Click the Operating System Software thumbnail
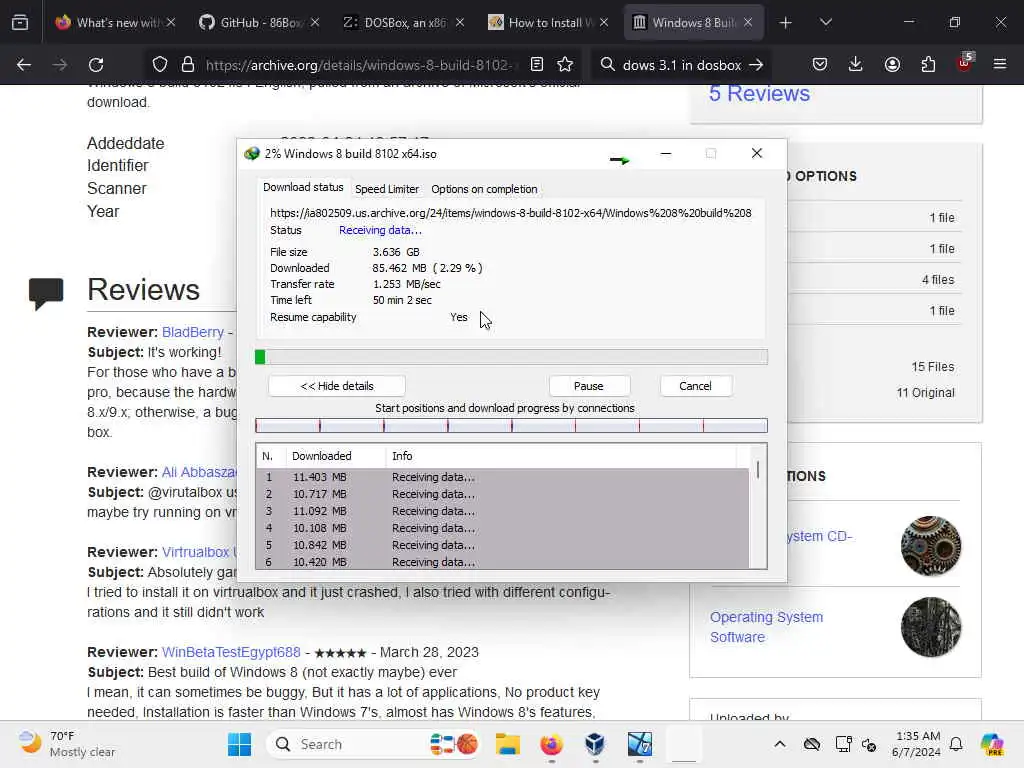 coord(931,627)
